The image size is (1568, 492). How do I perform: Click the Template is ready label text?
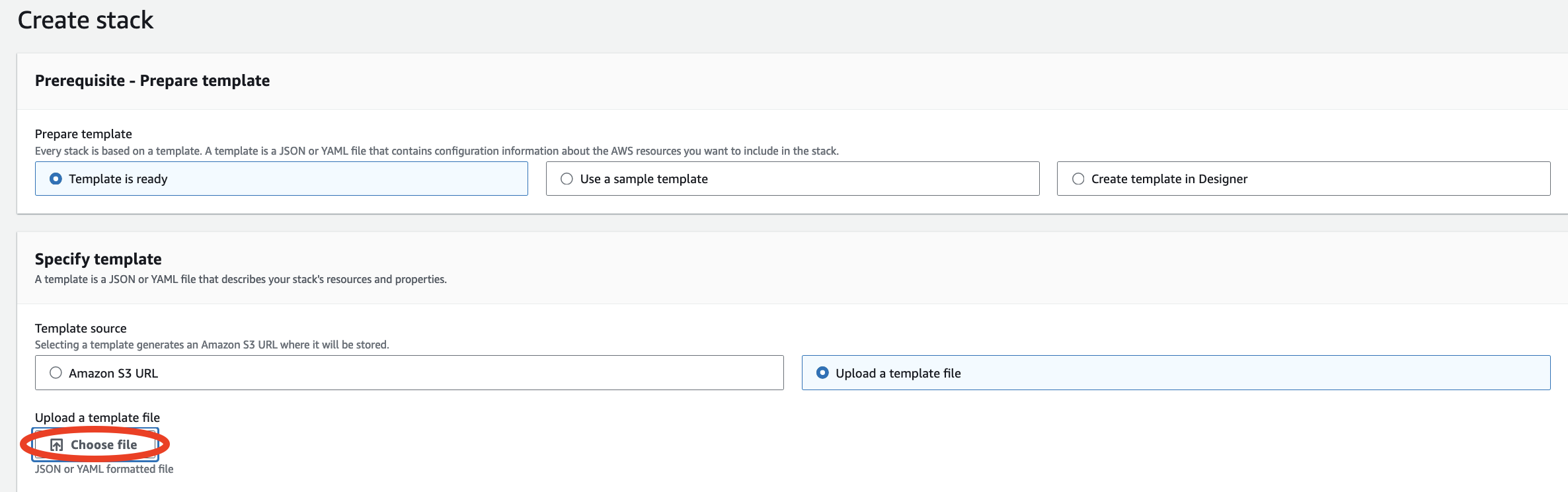pyautogui.click(x=118, y=179)
